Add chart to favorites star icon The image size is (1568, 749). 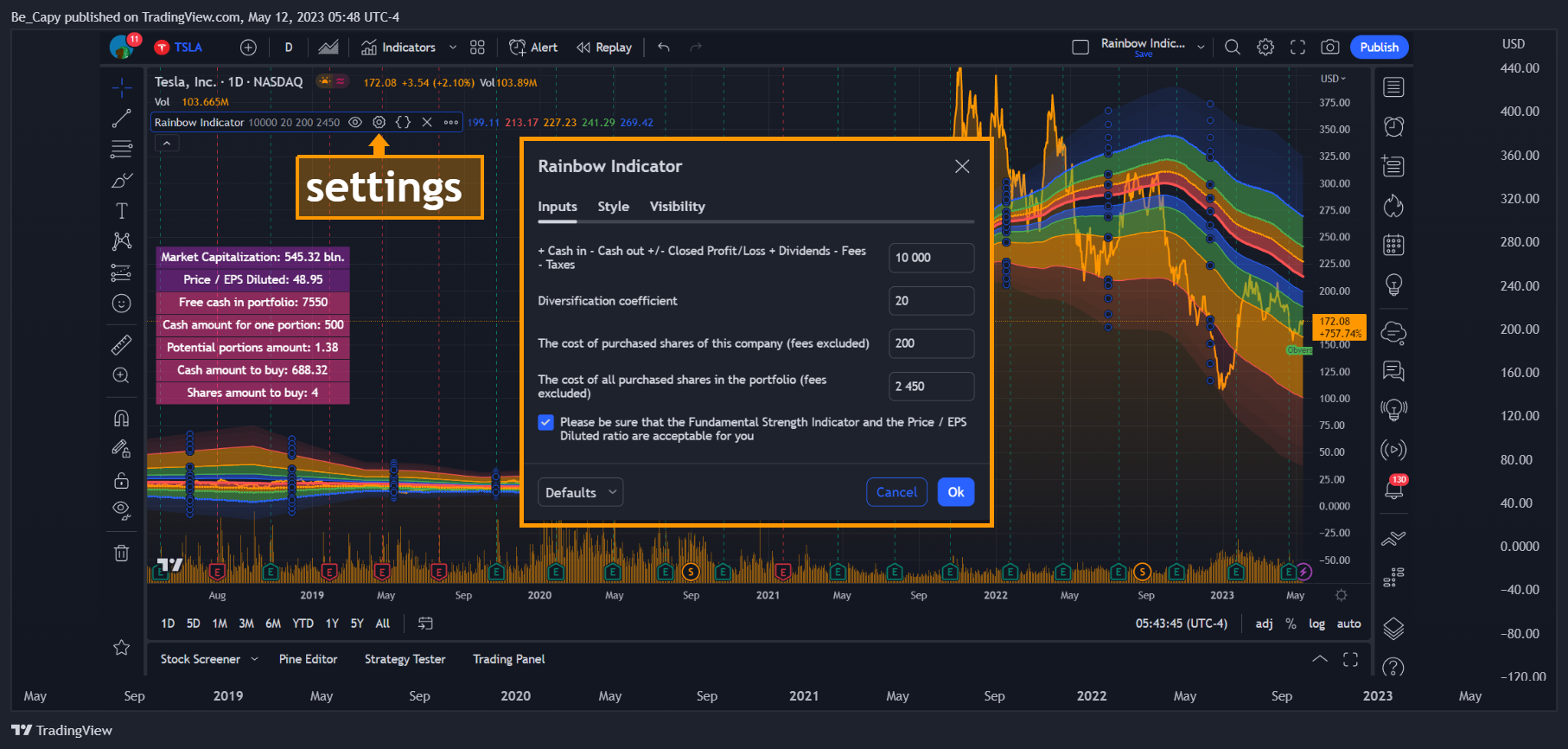point(122,647)
